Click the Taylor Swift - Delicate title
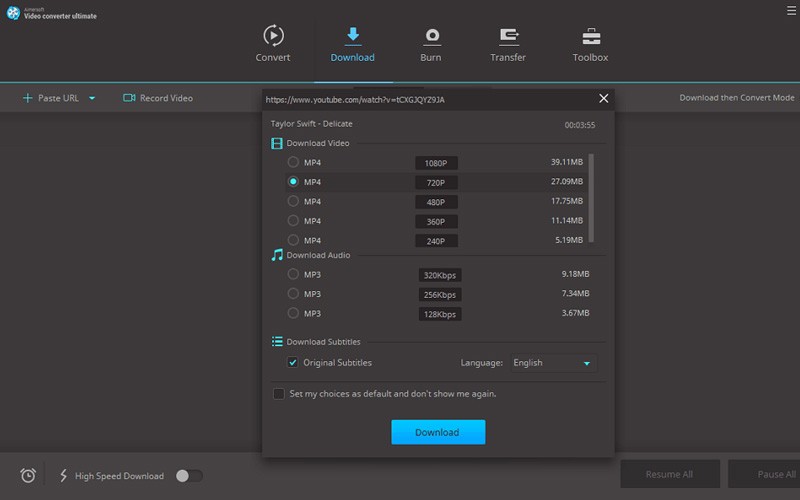This screenshot has height=500, width=800. [x=311, y=123]
